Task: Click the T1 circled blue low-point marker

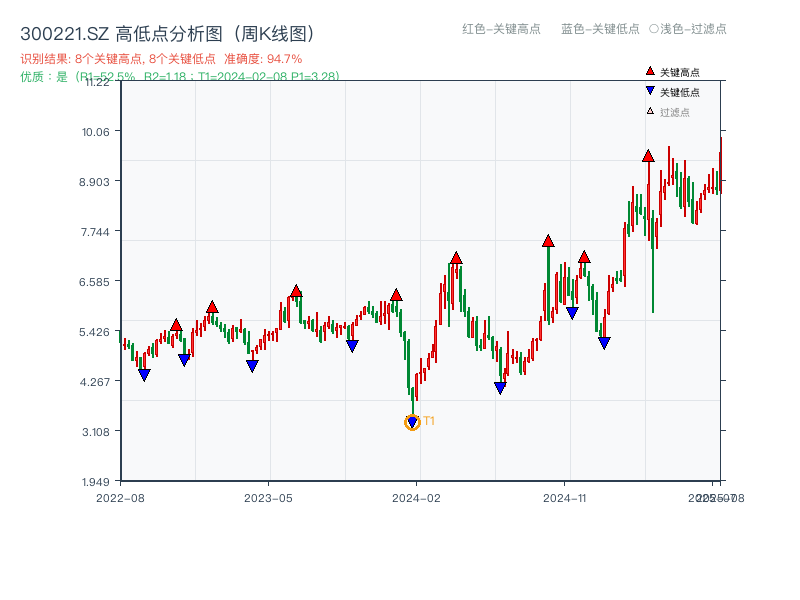Action: [412, 422]
